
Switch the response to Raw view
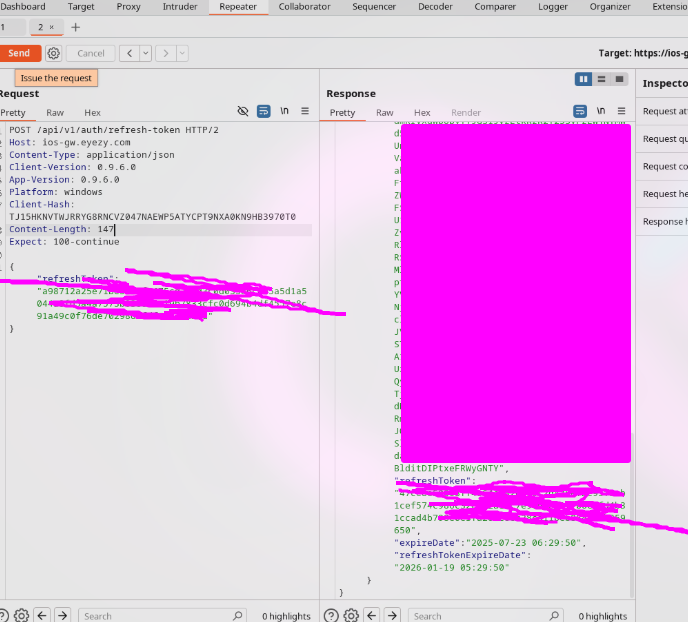[385, 113]
